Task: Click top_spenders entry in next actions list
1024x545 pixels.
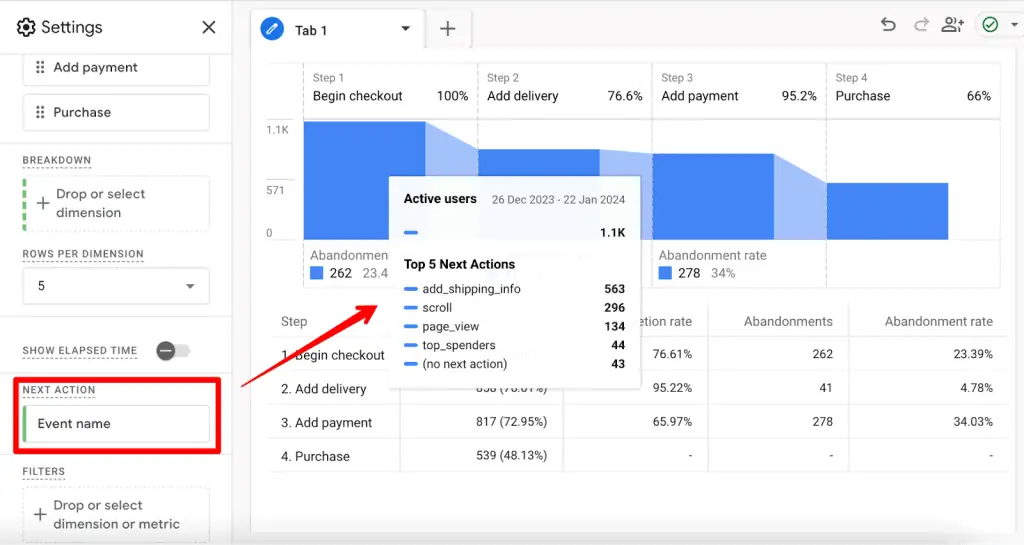Action: pyautogui.click(x=458, y=345)
